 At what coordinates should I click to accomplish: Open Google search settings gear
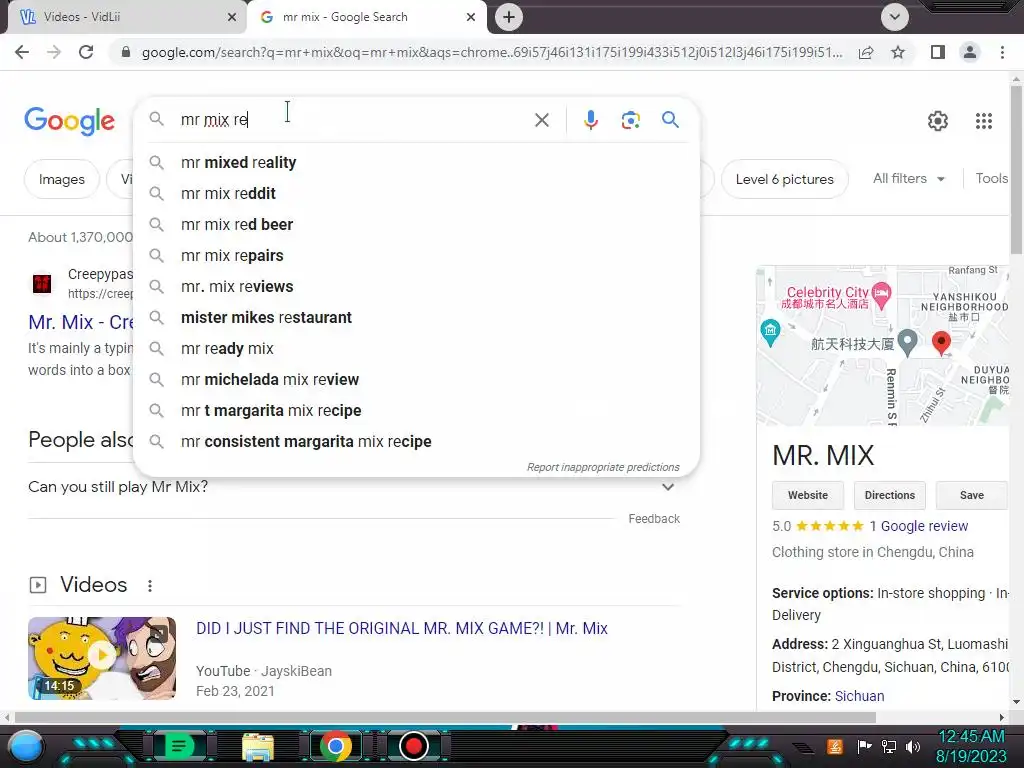[938, 121]
